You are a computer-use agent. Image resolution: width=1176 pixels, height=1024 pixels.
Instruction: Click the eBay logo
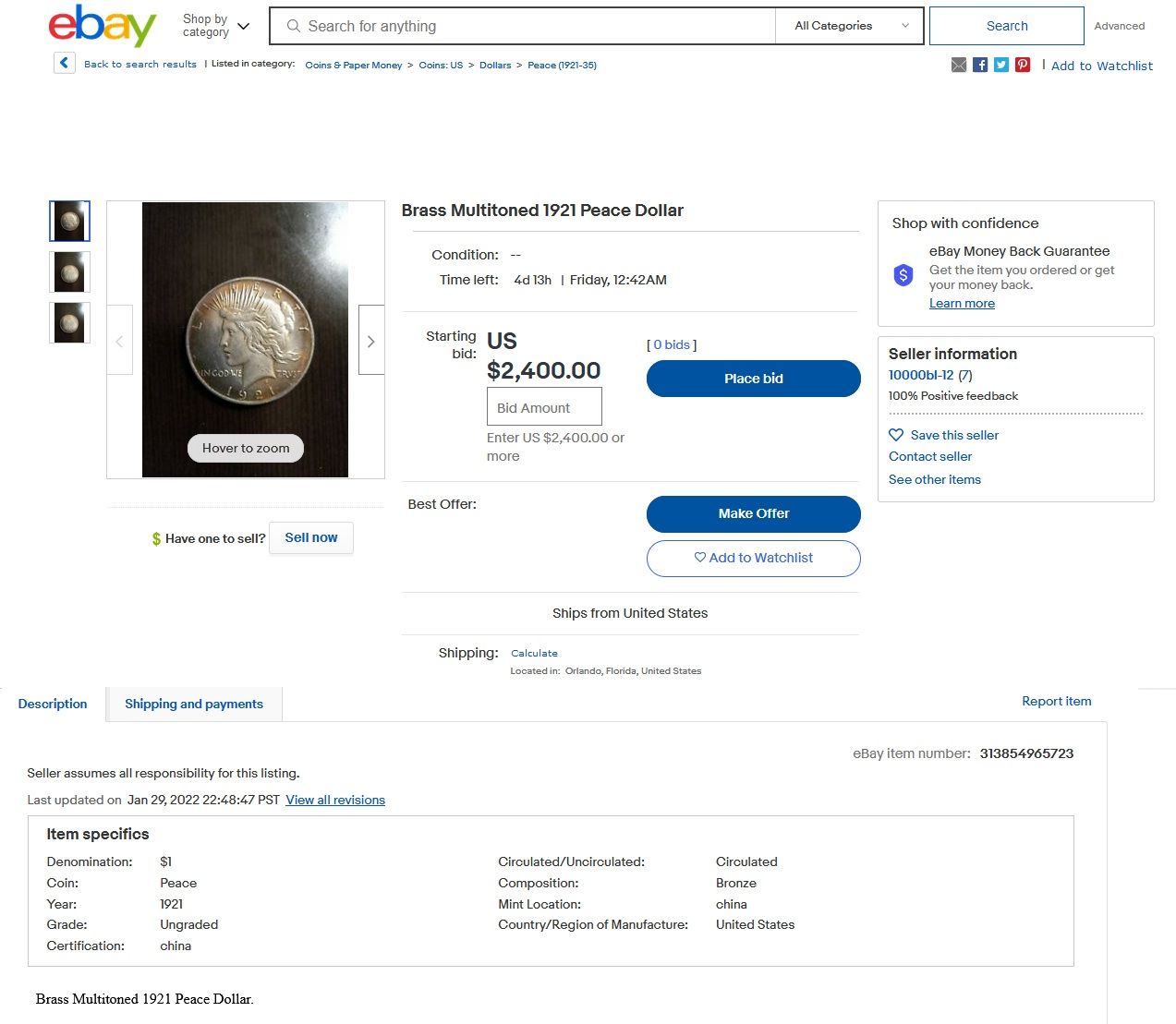tap(102, 26)
